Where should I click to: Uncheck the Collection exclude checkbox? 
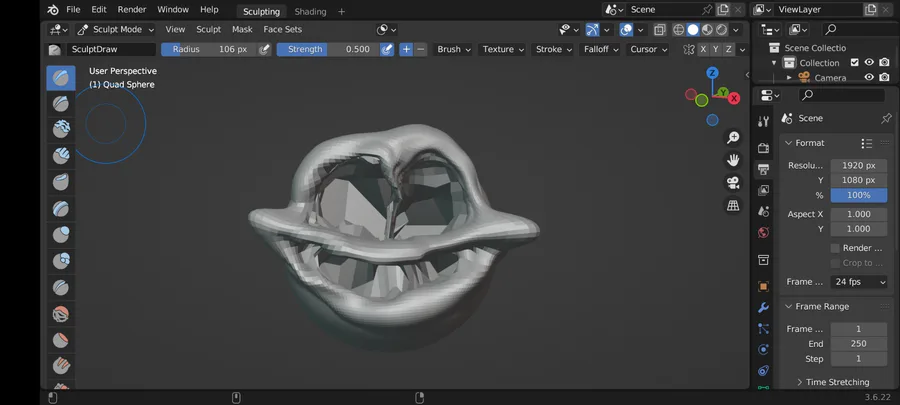point(854,63)
